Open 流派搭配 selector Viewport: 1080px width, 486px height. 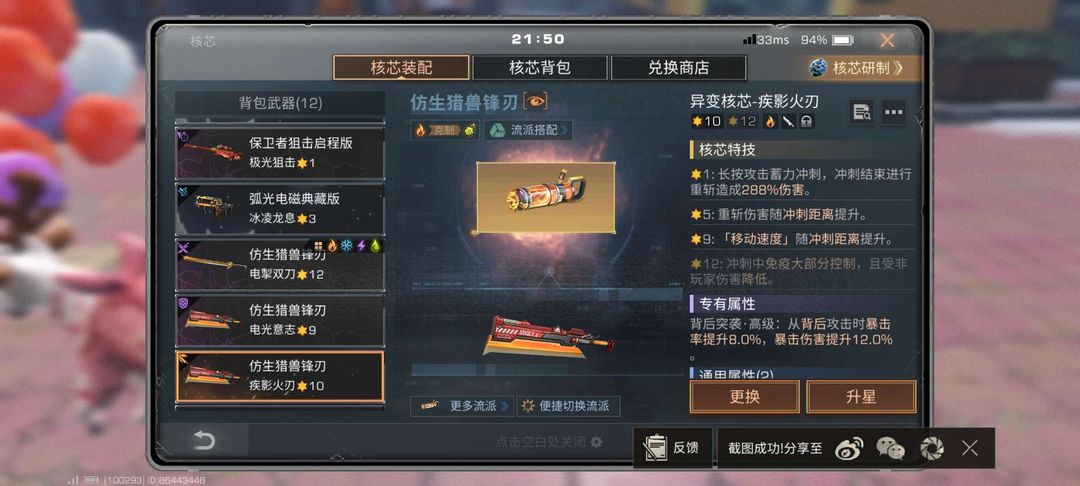pyautogui.click(x=528, y=130)
